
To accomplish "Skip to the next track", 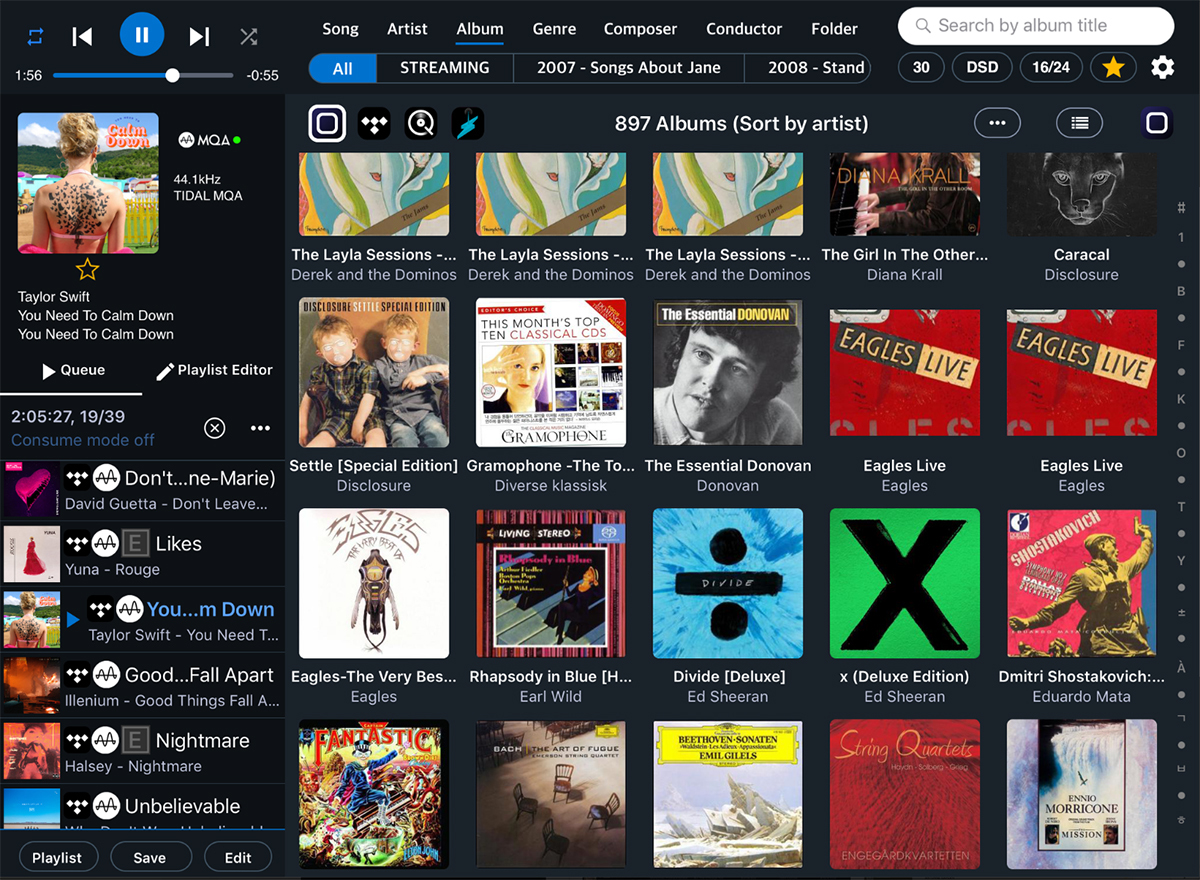I will coord(199,37).
